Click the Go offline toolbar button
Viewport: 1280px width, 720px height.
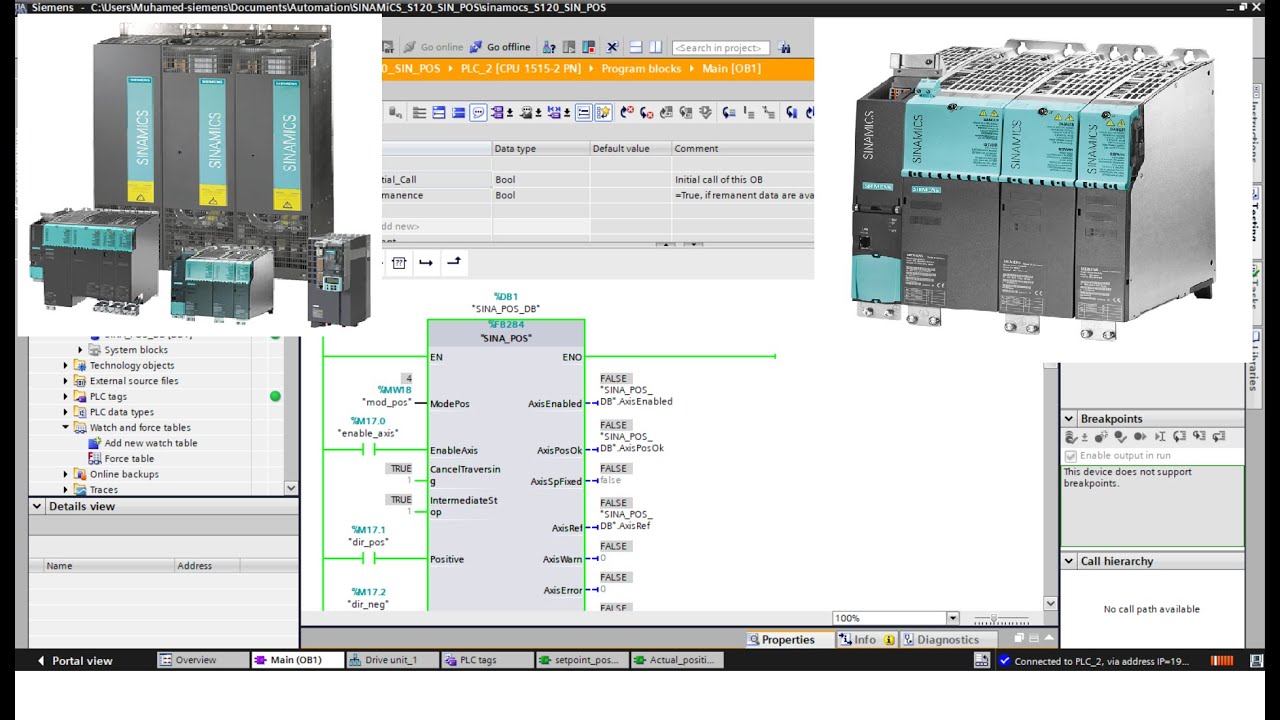click(x=500, y=47)
